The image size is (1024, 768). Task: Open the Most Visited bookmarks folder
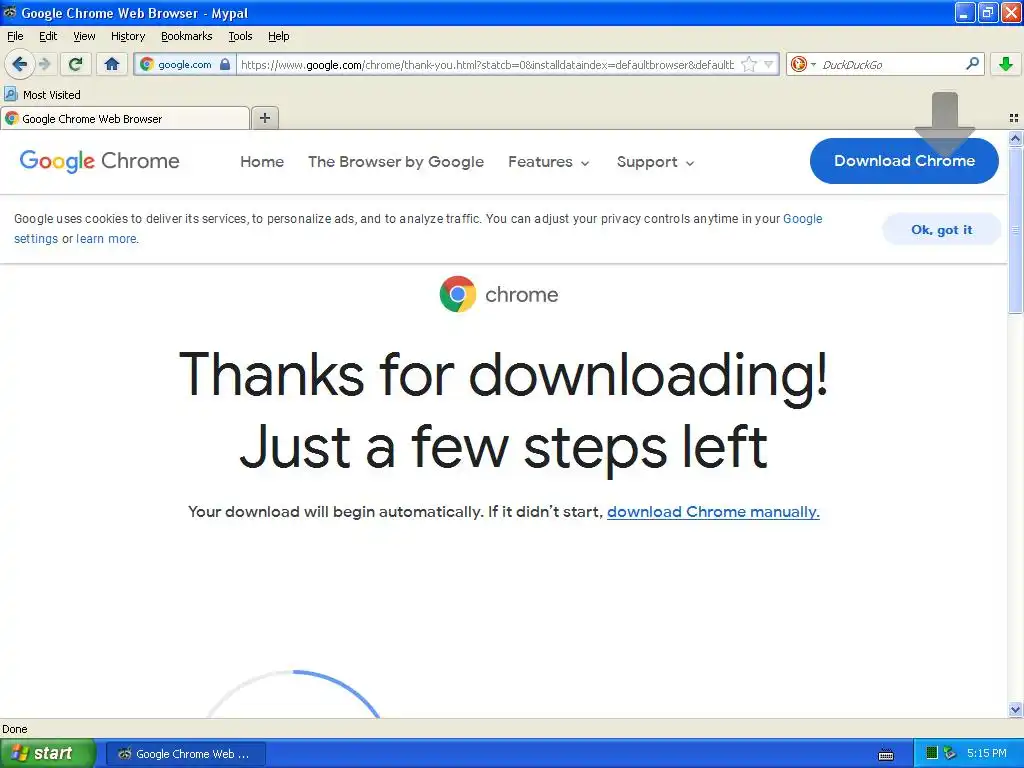click(43, 95)
